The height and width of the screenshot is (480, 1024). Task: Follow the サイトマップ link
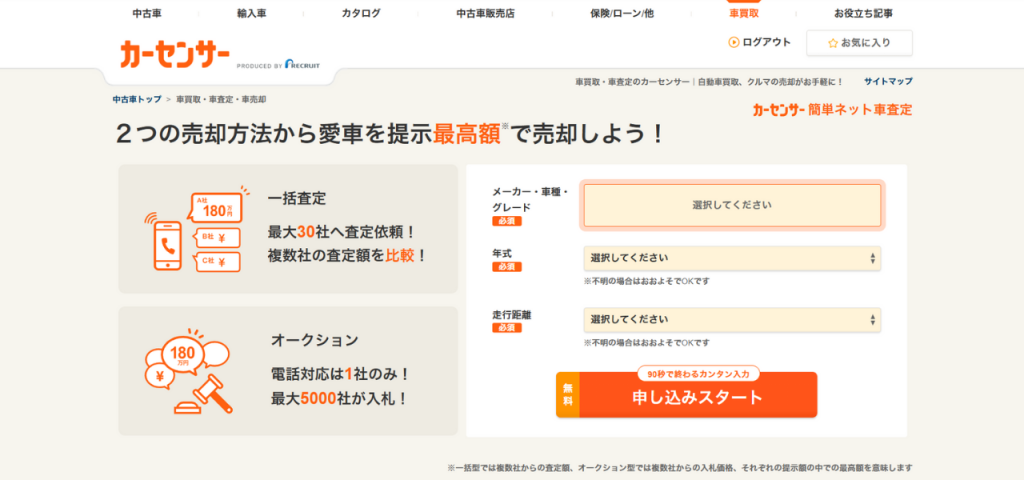tap(888, 81)
